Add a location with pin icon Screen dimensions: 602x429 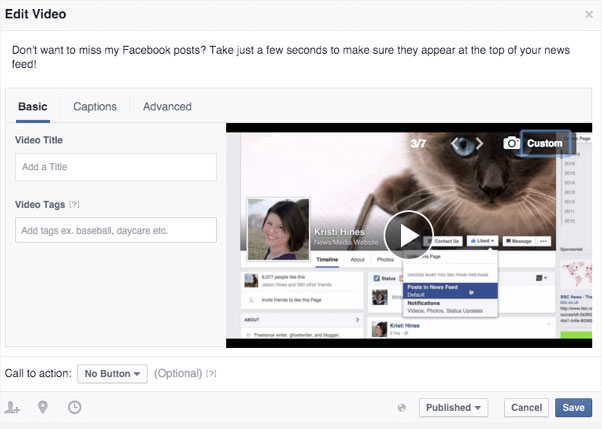[x=43, y=407]
